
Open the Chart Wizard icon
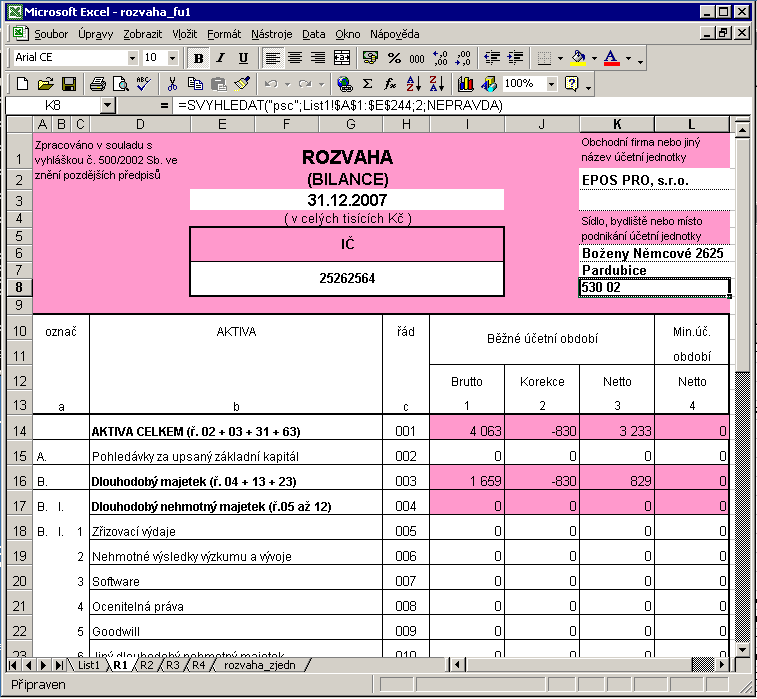pos(465,84)
